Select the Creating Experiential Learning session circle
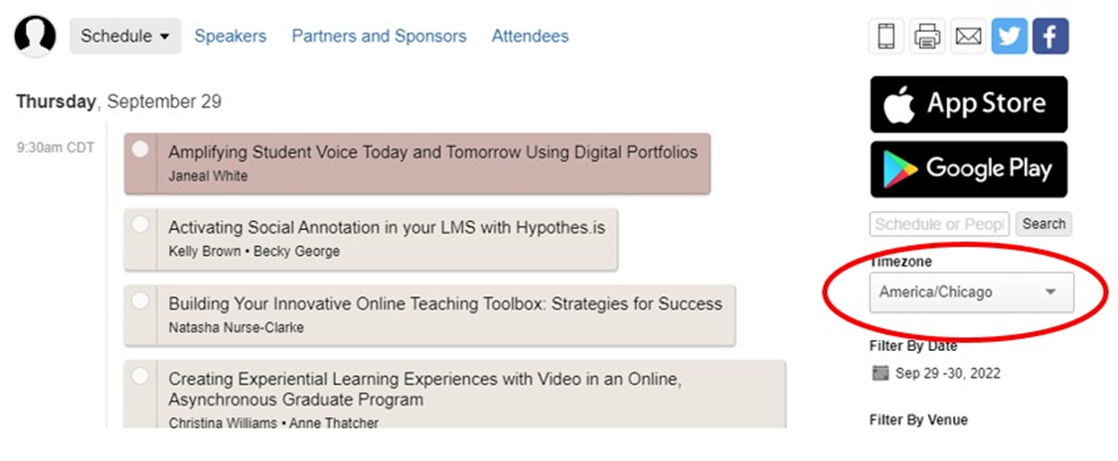Image resolution: width=1118 pixels, height=461 pixels. pos(141,376)
